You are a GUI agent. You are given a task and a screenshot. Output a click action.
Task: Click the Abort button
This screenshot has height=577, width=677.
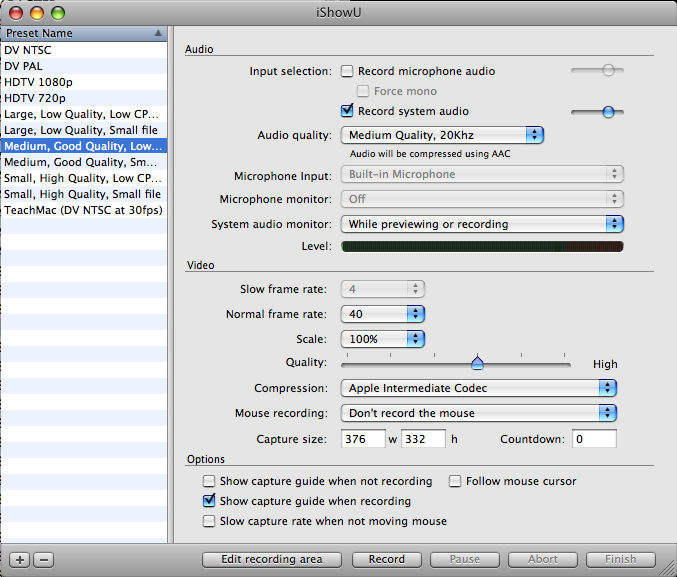(543, 559)
